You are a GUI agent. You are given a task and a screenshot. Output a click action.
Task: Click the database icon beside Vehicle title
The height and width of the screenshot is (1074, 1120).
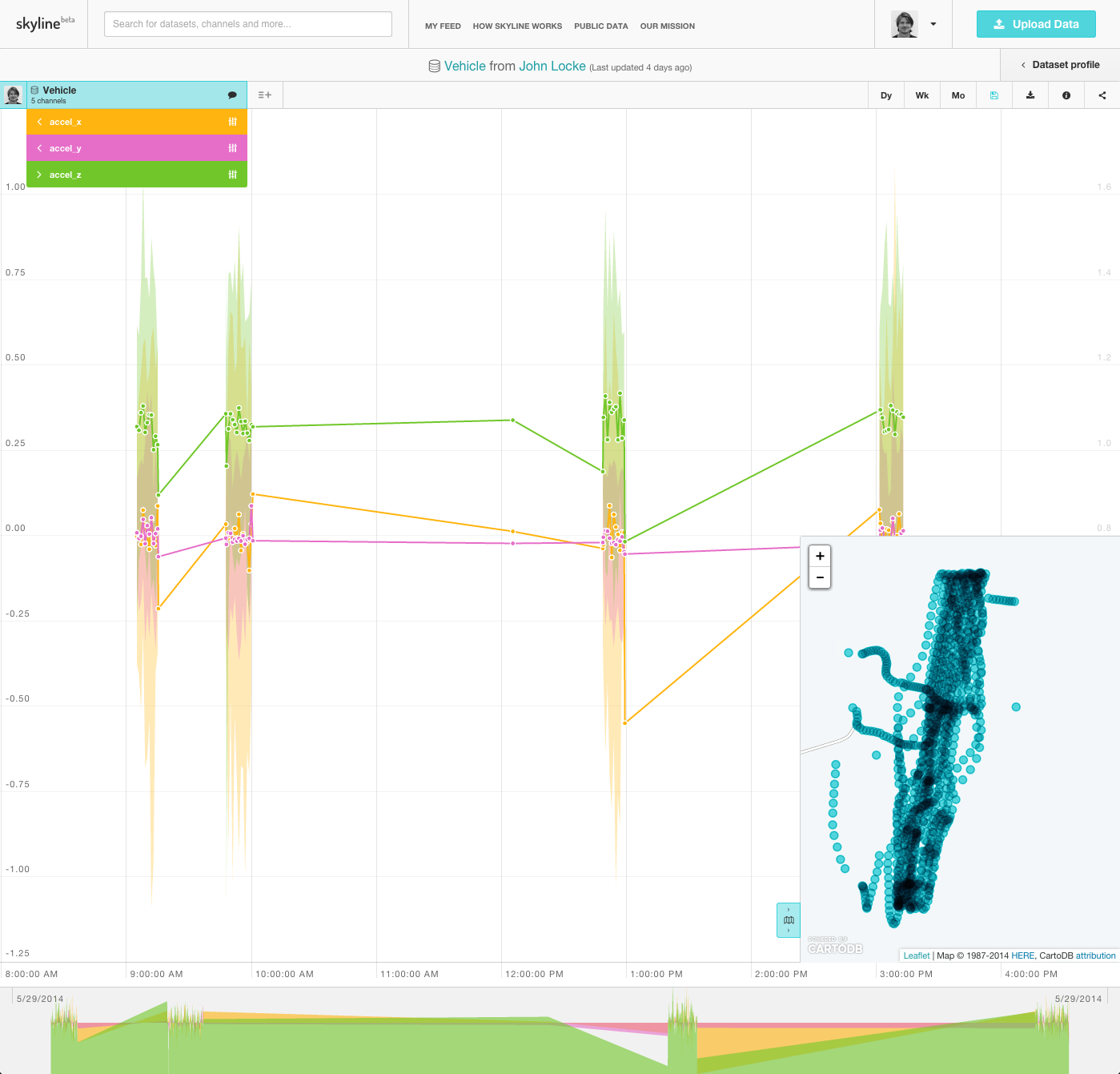point(434,66)
